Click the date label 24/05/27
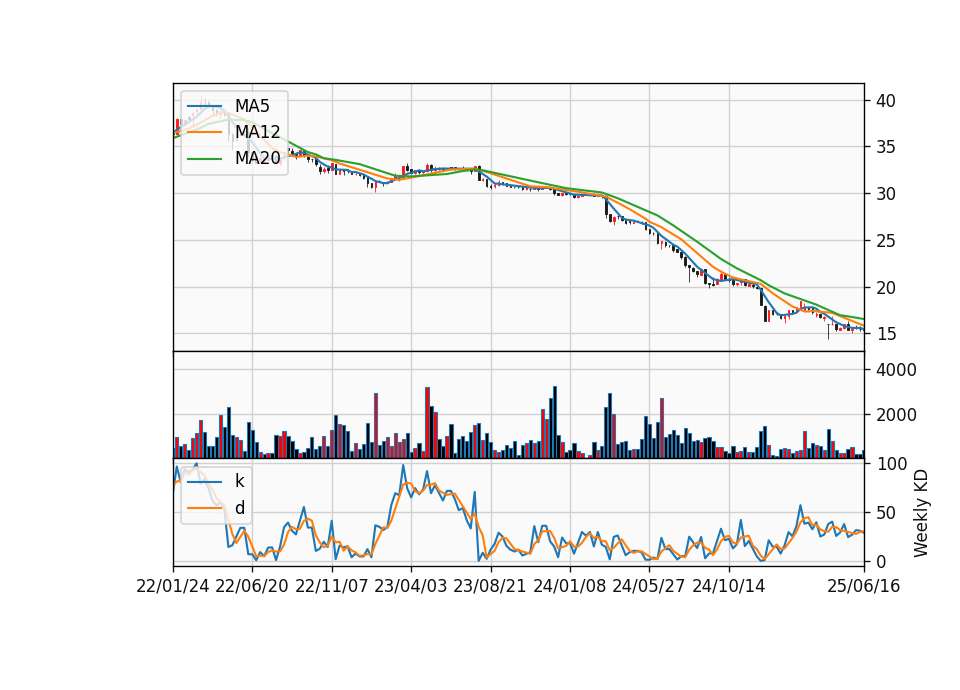This screenshot has height=690, width=960. point(649,586)
